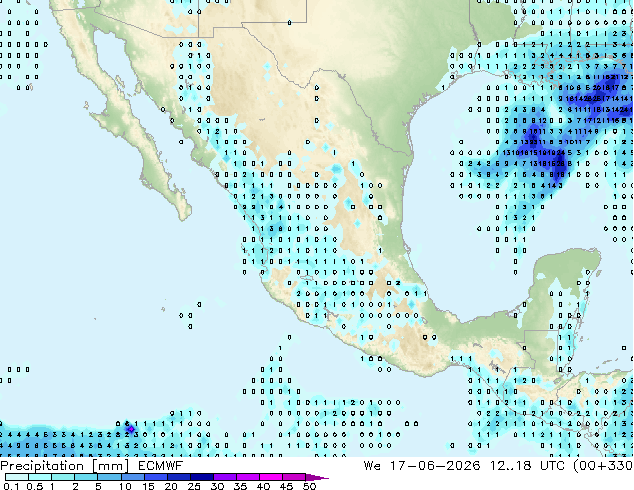
Task: Click the 0.1–0.5 mm legend color swatch
Action: pyautogui.click(x=17, y=477)
